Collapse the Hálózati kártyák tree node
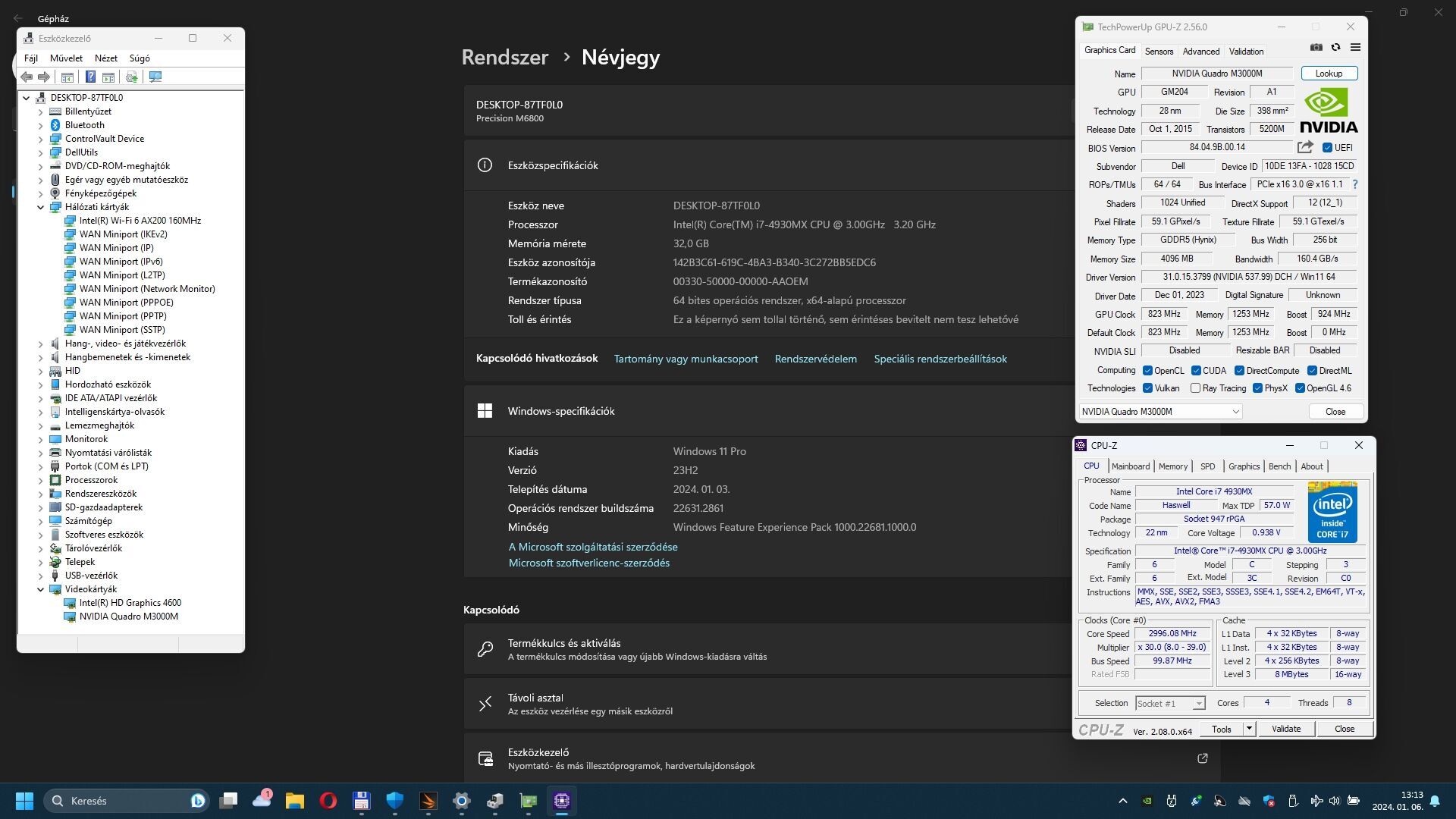This screenshot has width=1456, height=819. (x=41, y=207)
